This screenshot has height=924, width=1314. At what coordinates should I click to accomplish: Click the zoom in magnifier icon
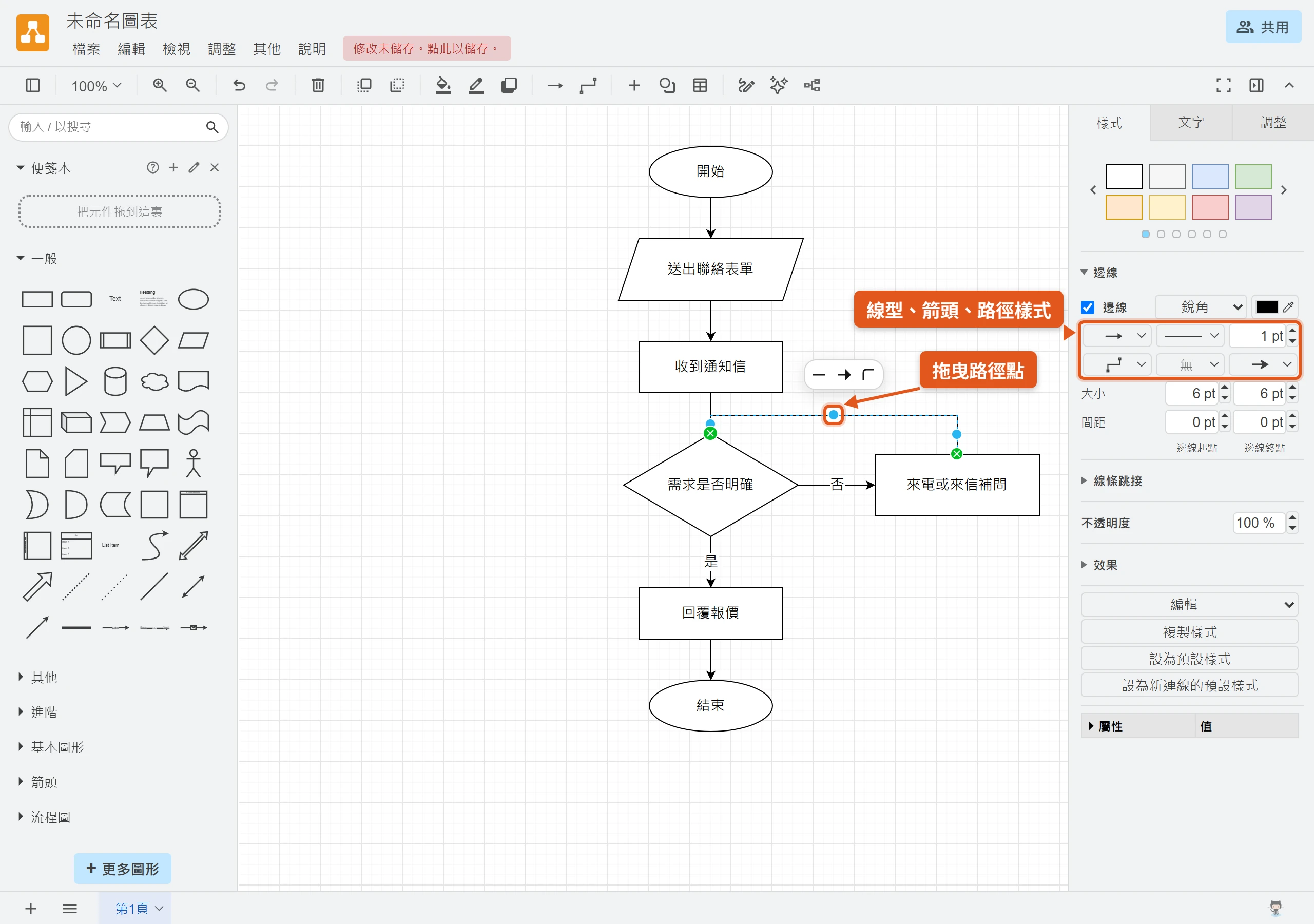pyautogui.click(x=160, y=85)
